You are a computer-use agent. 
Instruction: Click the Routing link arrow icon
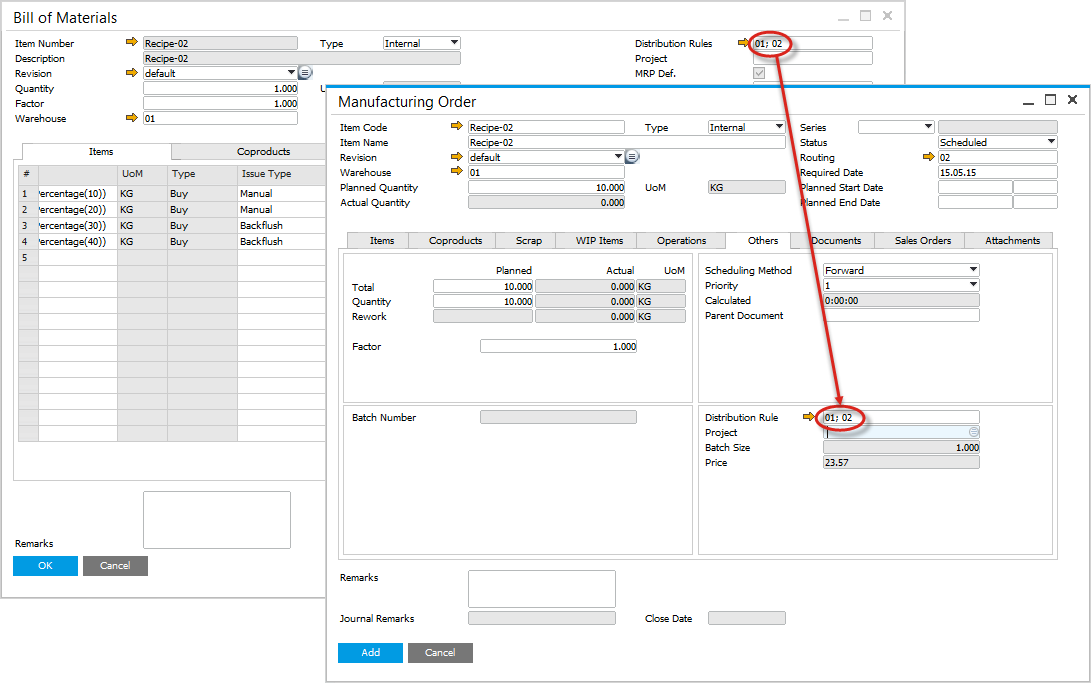click(x=928, y=157)
